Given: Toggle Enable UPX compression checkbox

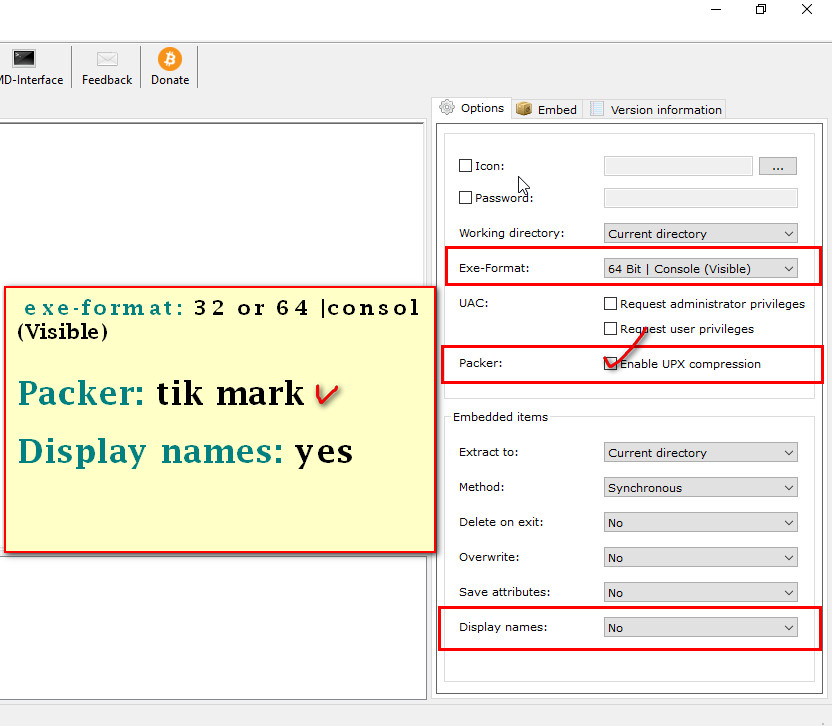Looking at the screenshot, I should pyautogui.click(x=611, y=364).
